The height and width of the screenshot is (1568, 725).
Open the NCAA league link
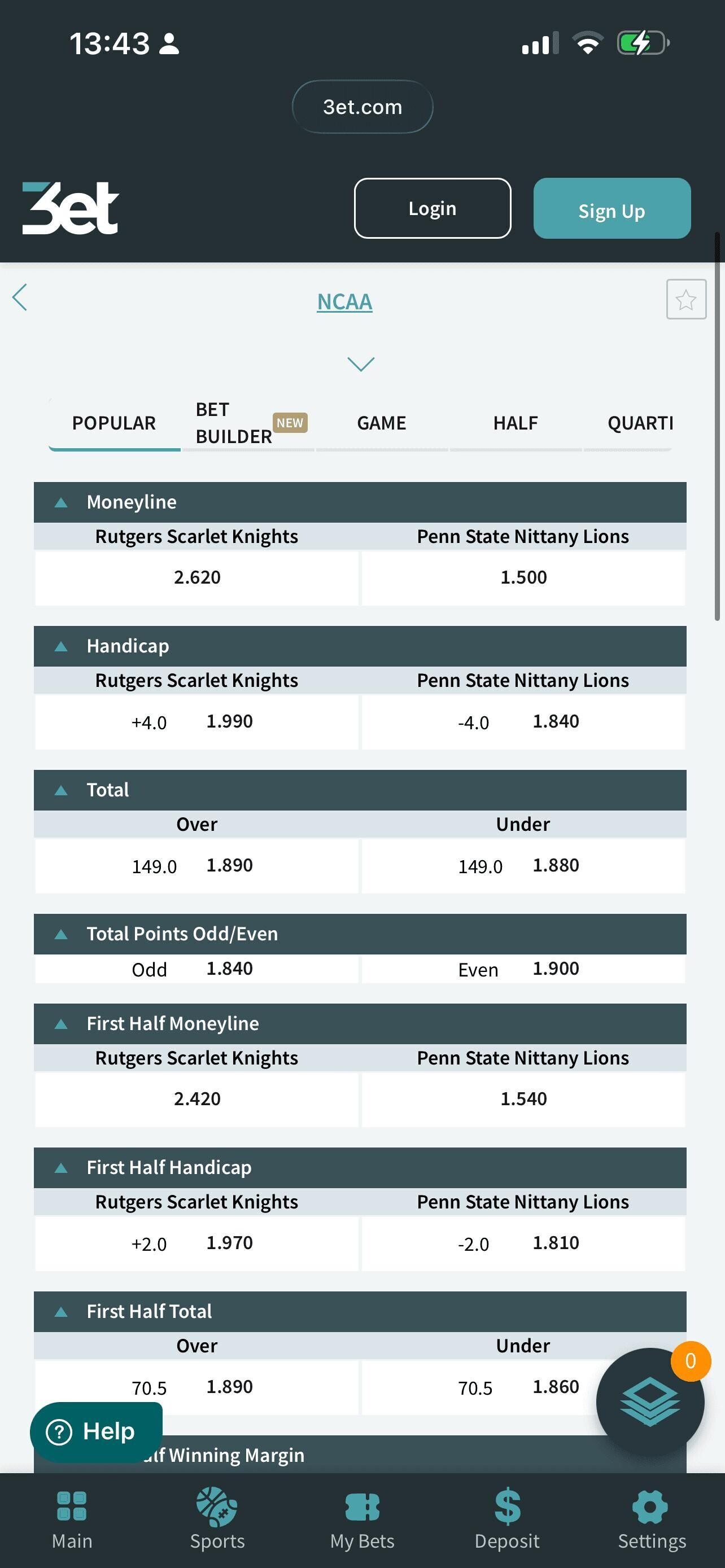pyautogui.click(x=344, y=302)
